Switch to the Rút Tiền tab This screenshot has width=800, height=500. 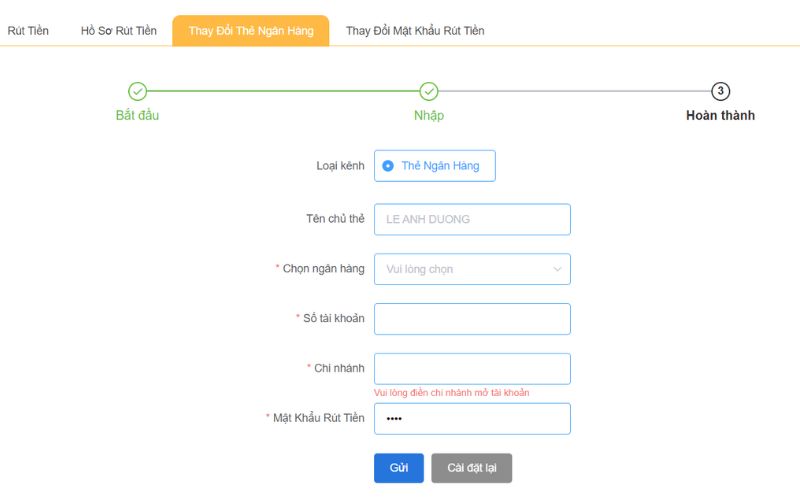(28, 31)
